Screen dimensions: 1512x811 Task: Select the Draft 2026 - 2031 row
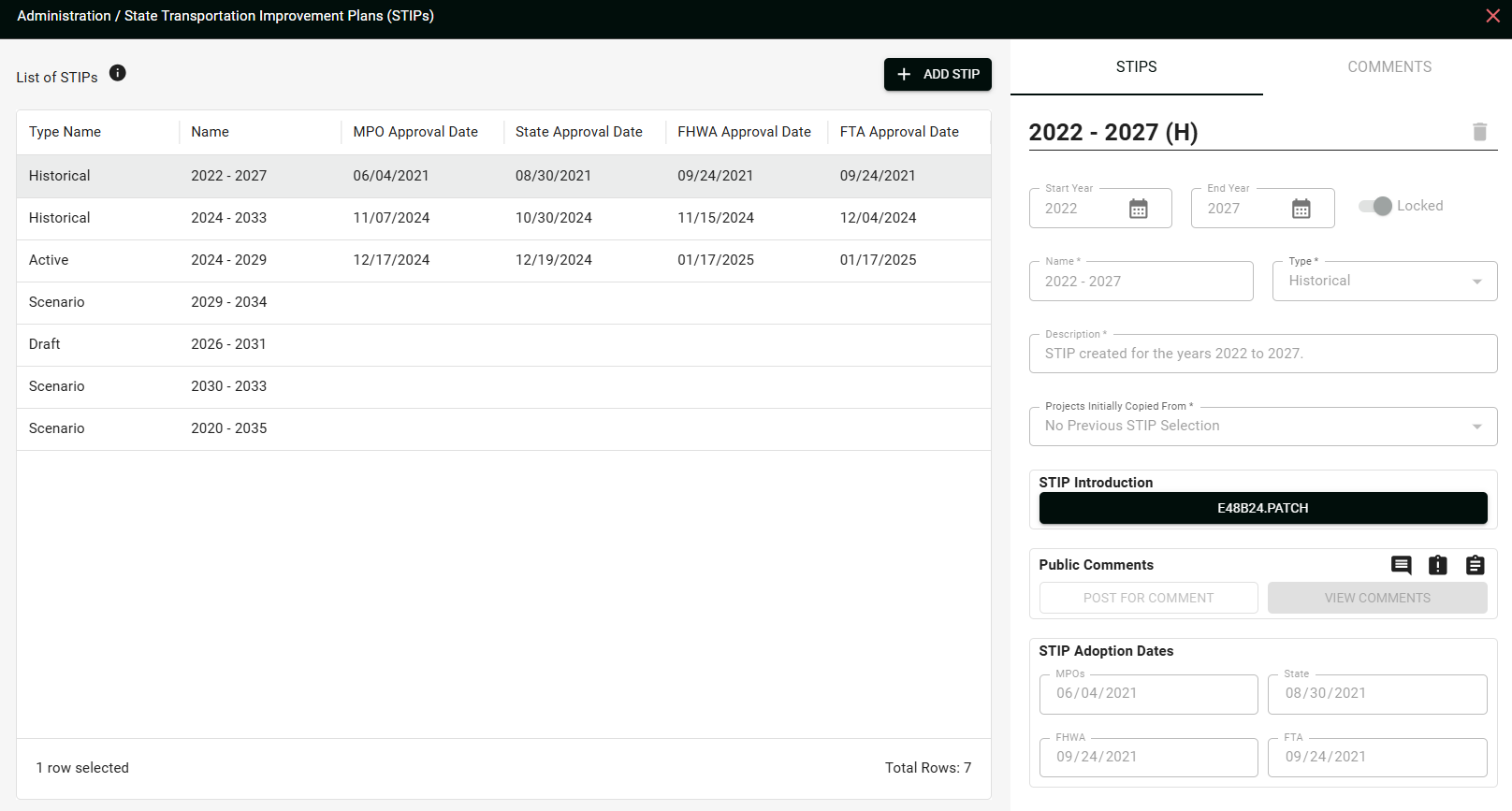click(x=503, y=344)
